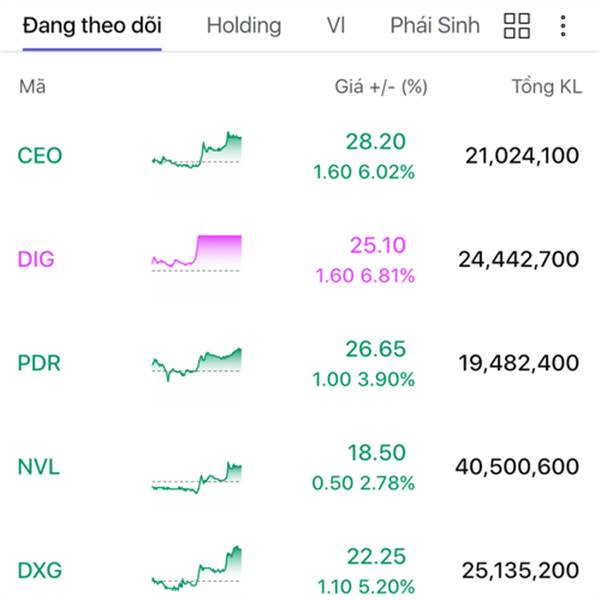Sort by Tổng KL column header
This screenshot has height=600, width=600.
547,86
